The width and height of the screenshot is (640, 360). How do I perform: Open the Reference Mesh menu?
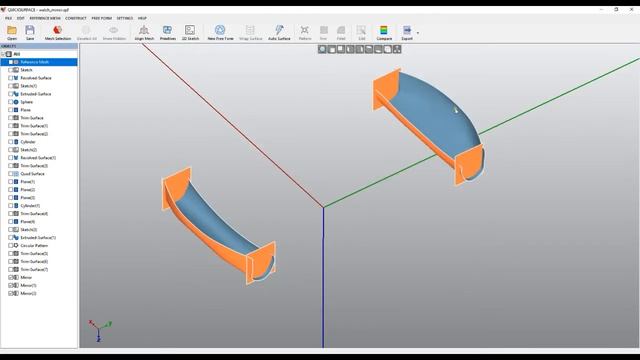pyautogui.click(x=45, y=18)
